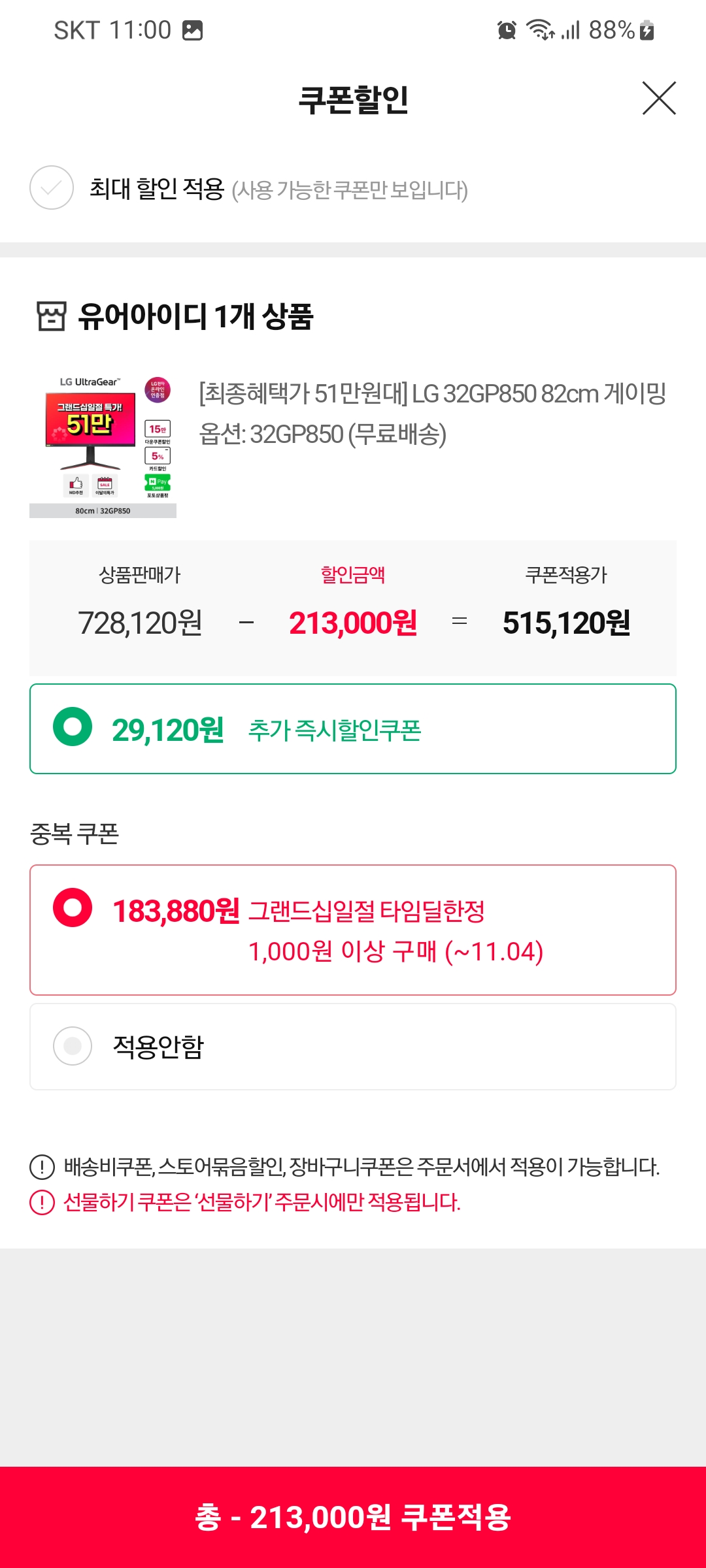The width and height of the screenshot is (706, 1568).
Task: Tap the 213,000원 discount amount
Action: (353, 623)
